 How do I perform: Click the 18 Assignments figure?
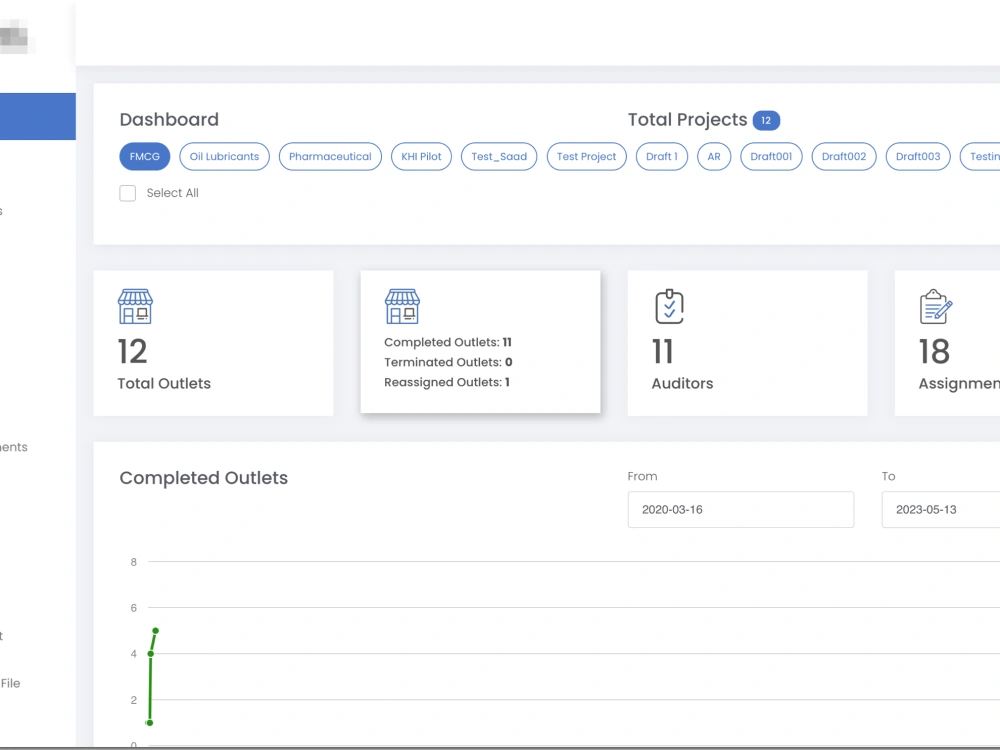point(934,351)
